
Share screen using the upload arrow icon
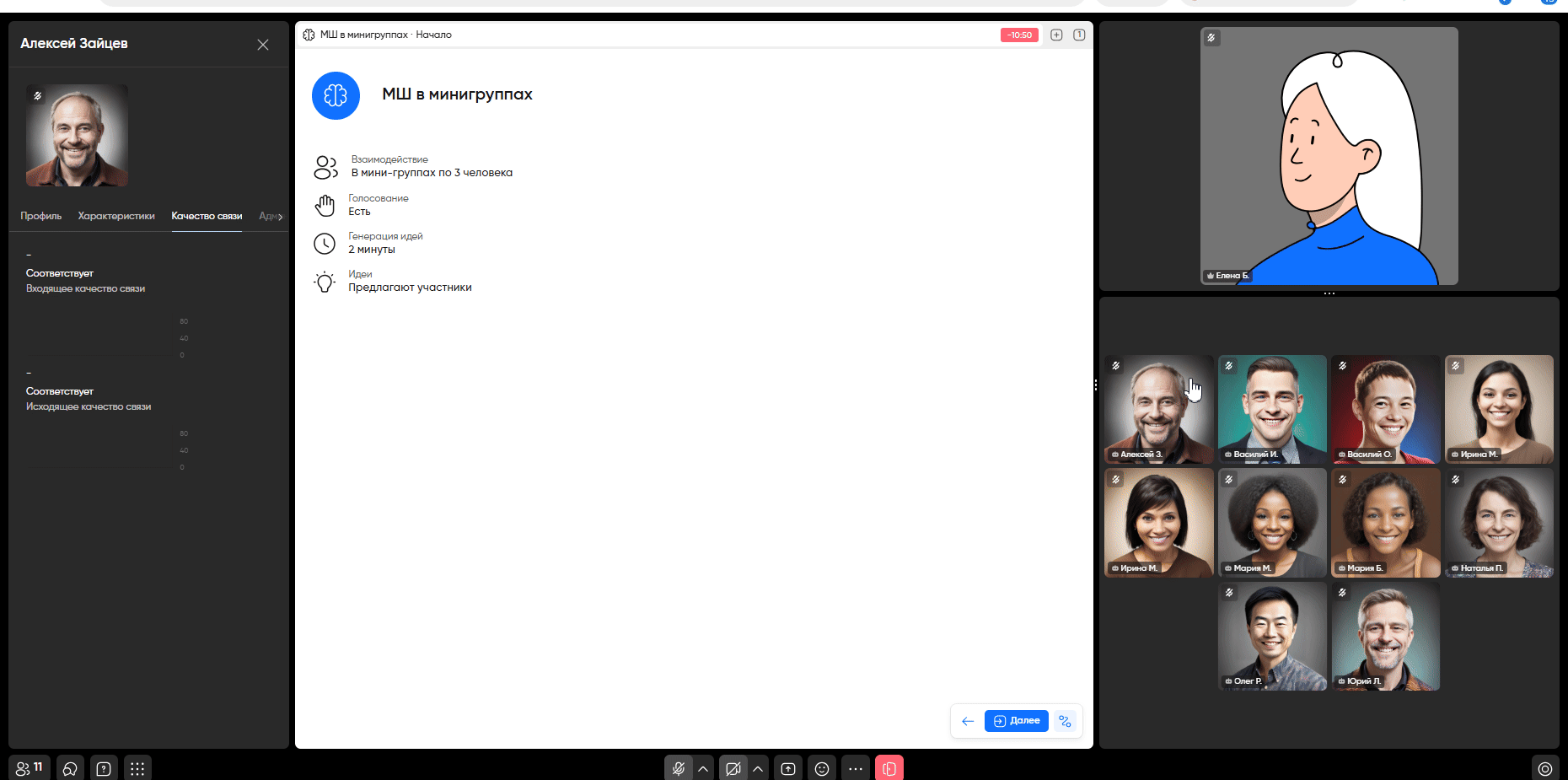point(788,768)
